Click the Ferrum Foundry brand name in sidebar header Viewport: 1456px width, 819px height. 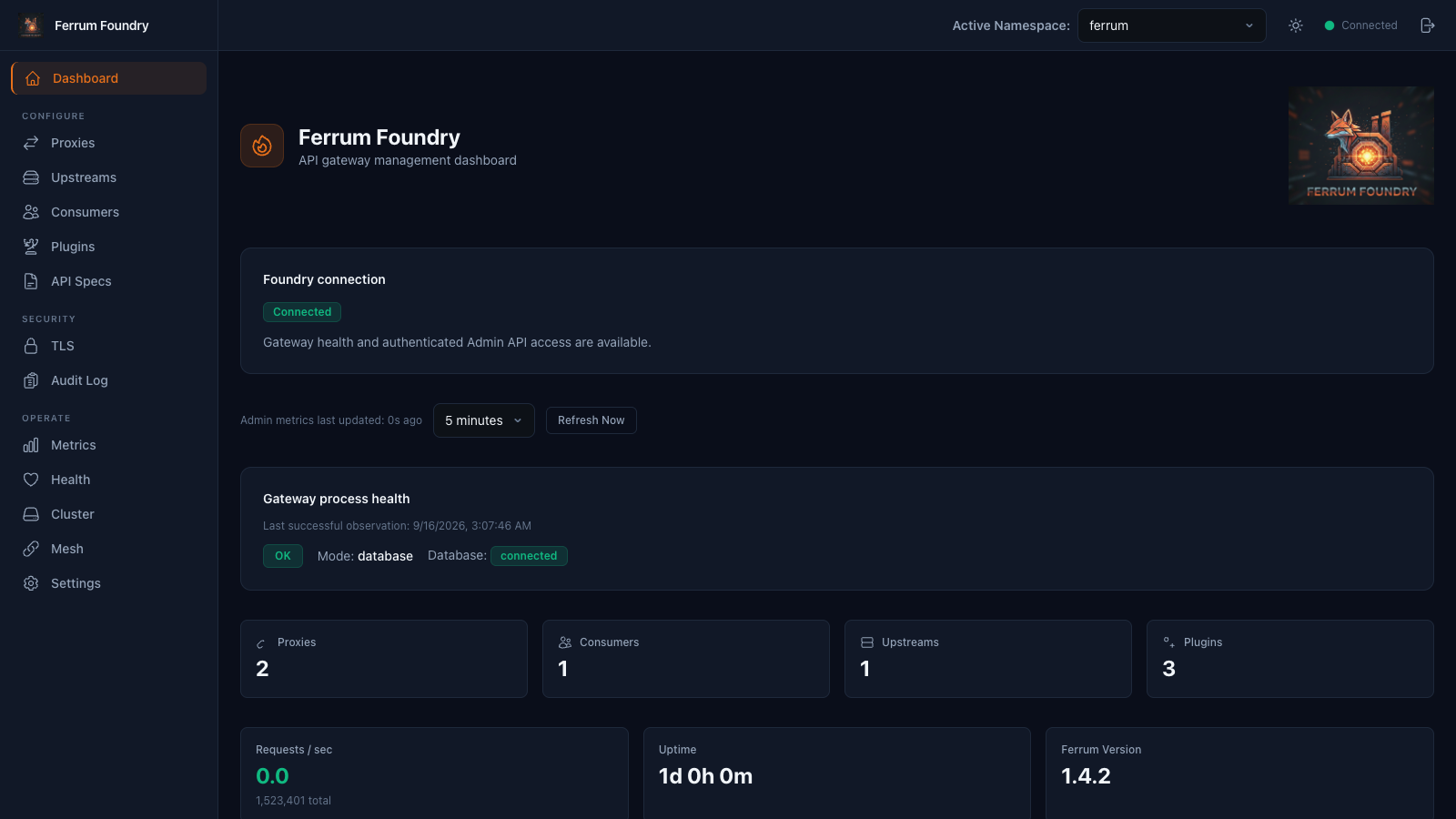pyautogui.click(x=101, y=25)
